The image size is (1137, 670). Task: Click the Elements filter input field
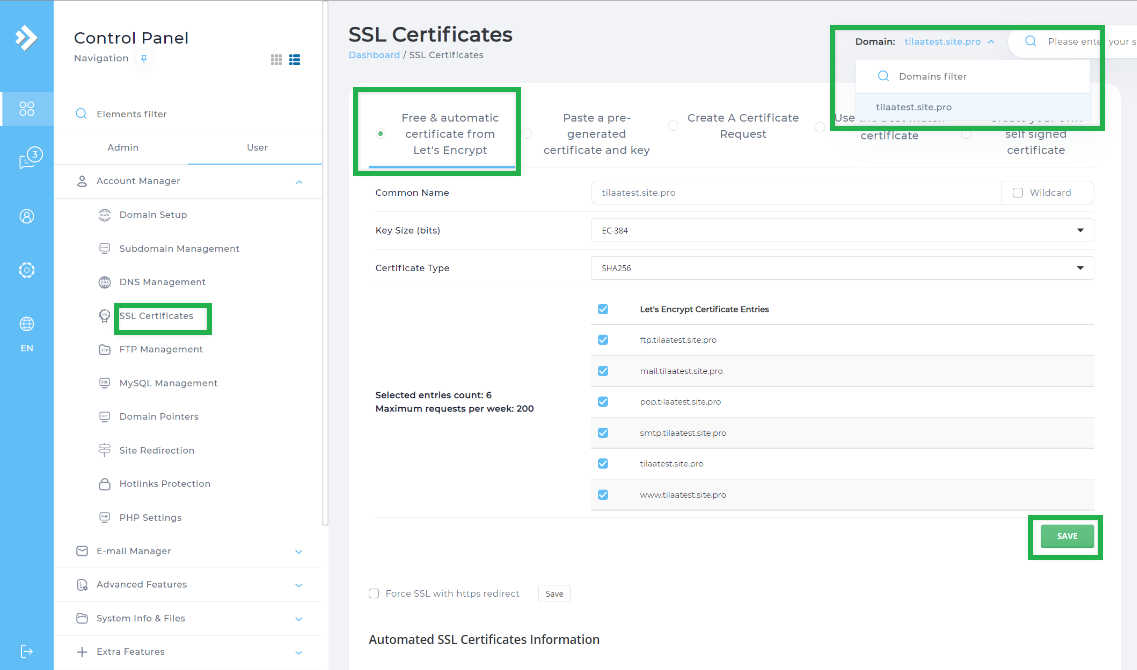[189, 114]
